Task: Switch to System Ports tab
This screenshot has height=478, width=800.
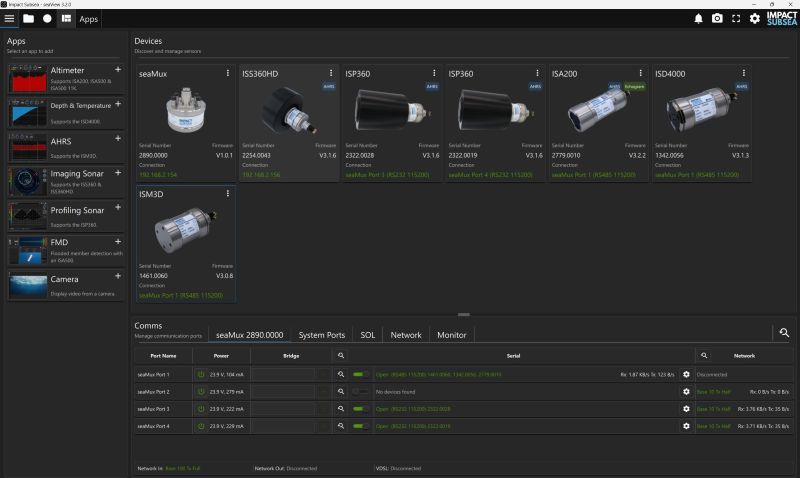Action: click(x=322, y=335)
